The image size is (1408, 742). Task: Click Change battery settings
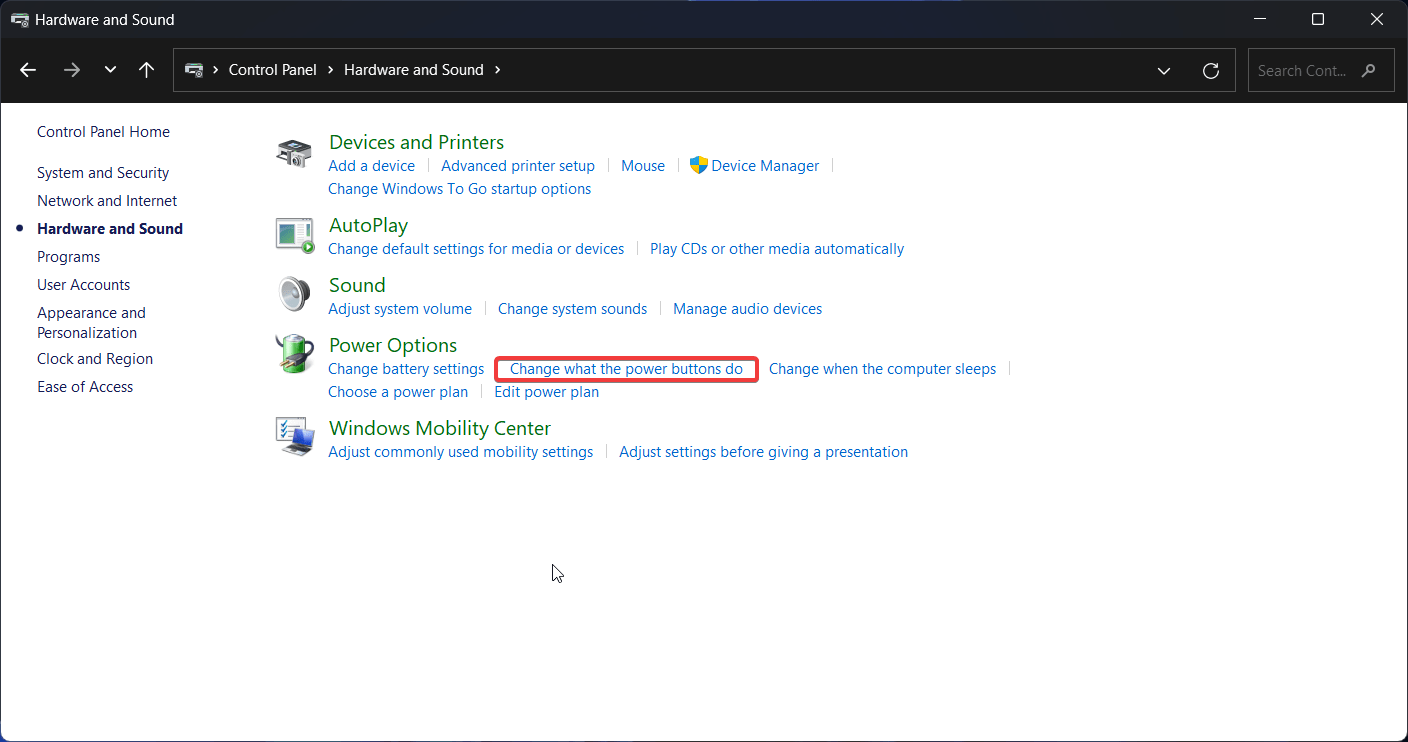point(406,369)
